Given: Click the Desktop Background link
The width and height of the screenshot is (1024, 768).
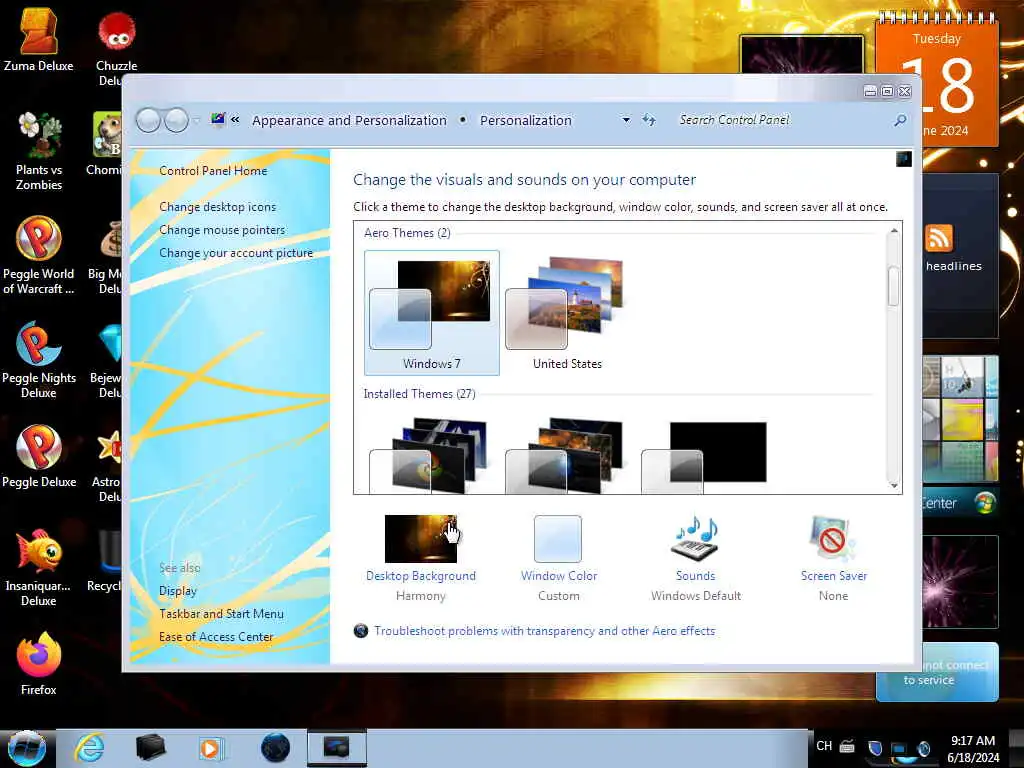Looking at the screenshot, I should [421, 576].
